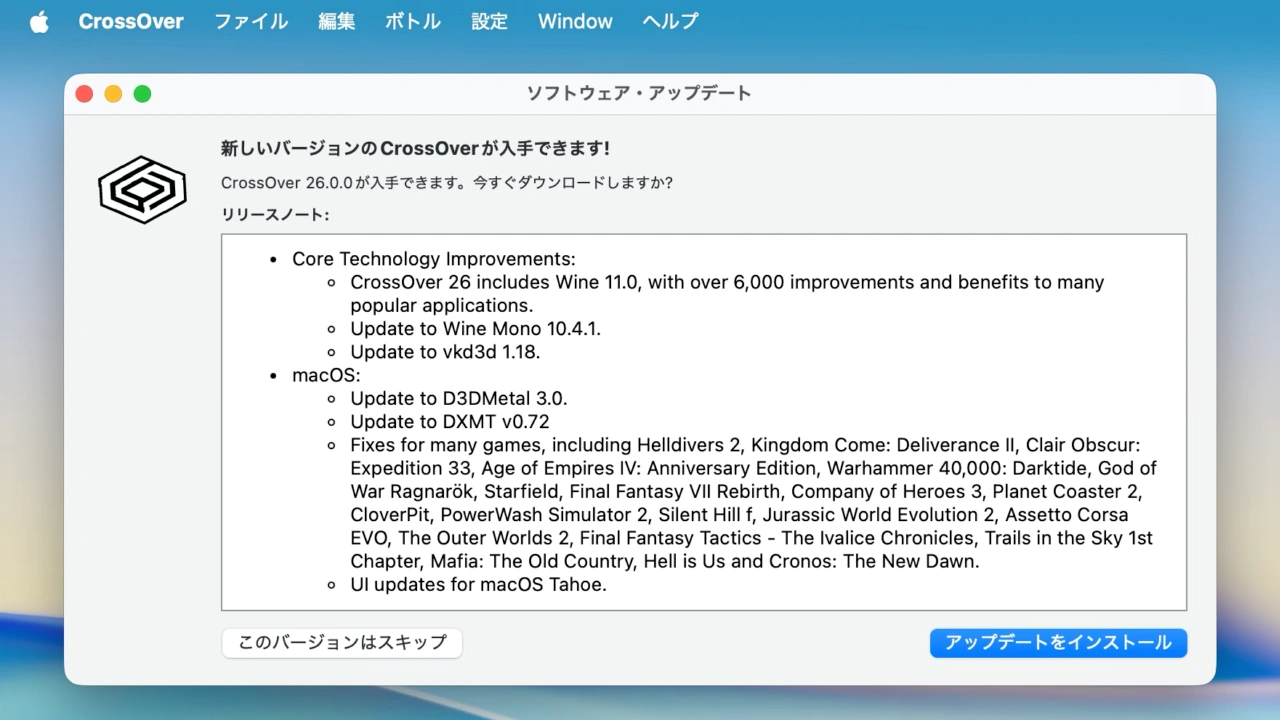Click the CrossOver hexagon logo icon
Screen dimensions: 1280x720
point(142,189)
